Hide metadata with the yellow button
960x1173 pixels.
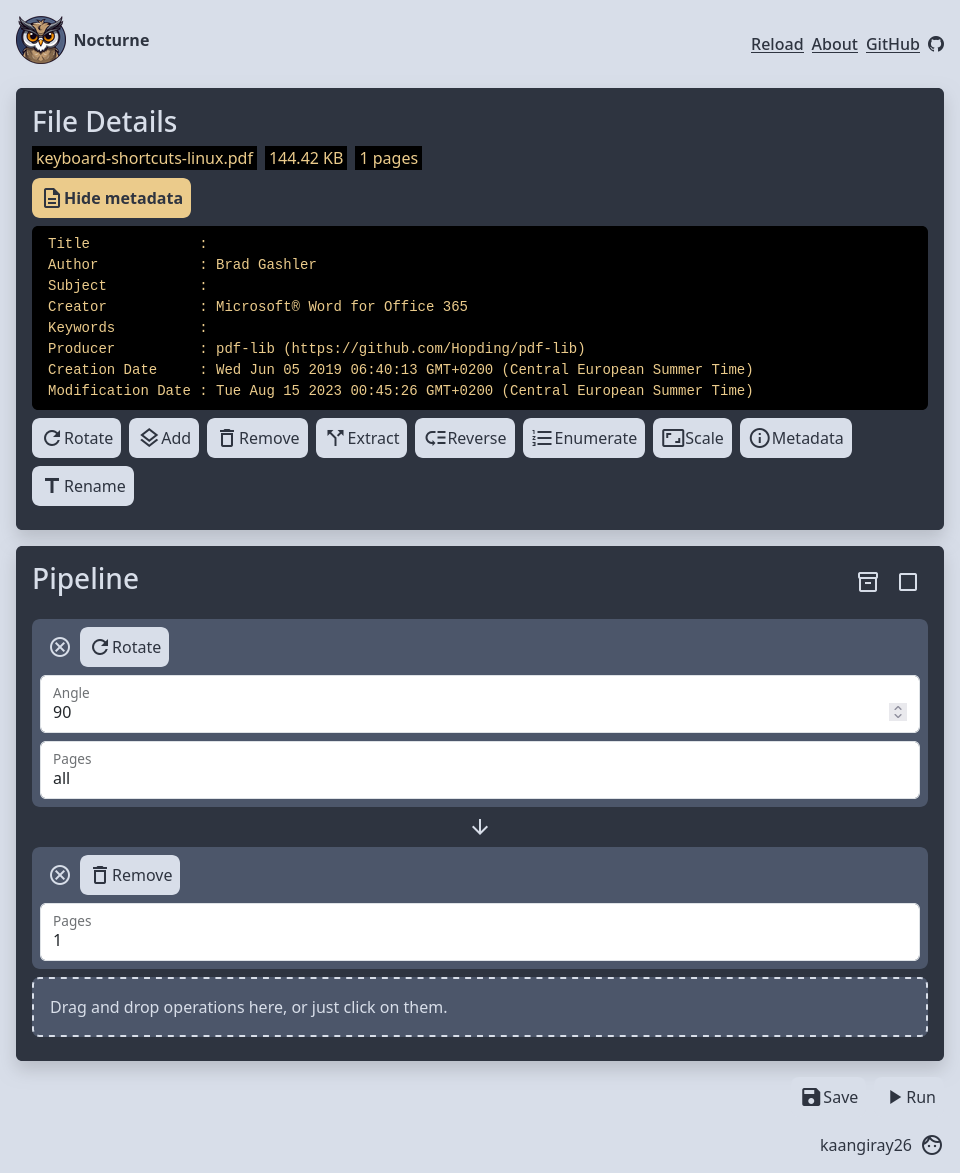(x=111, y=198)
